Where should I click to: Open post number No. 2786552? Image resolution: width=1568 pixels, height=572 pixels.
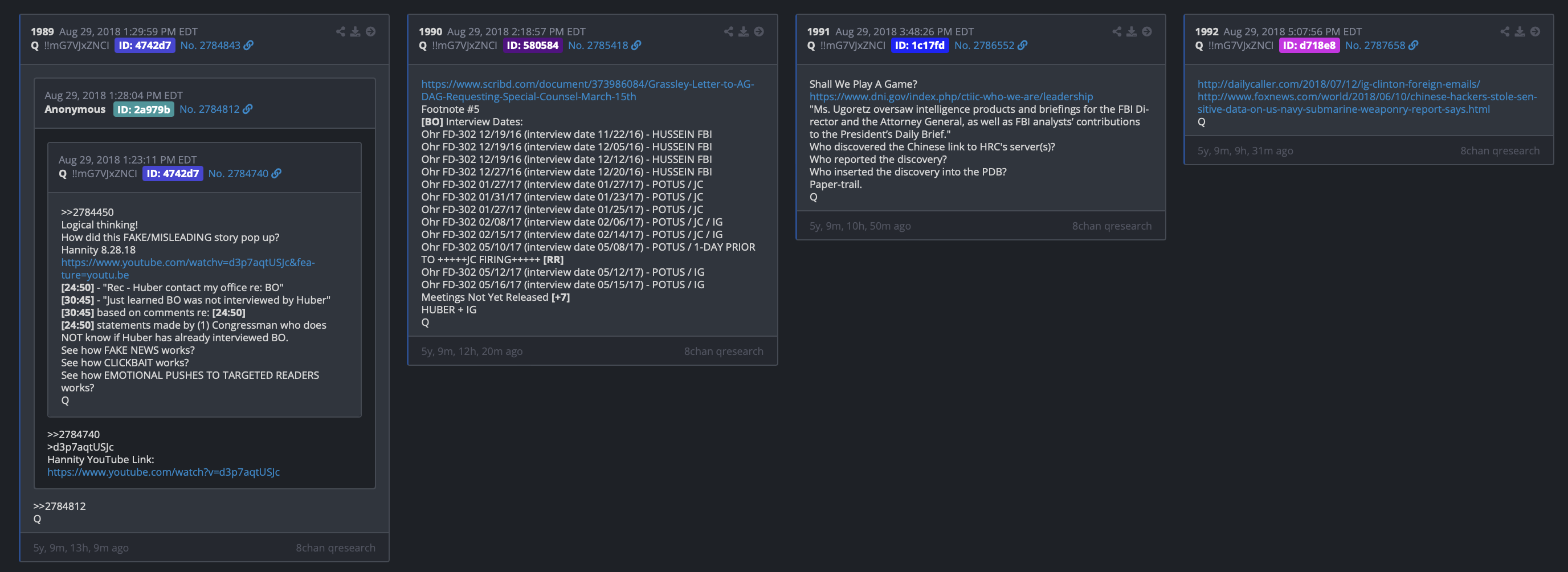[984, 45]
